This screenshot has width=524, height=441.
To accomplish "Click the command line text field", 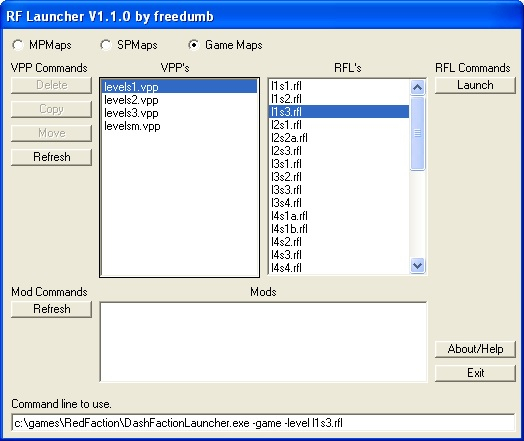I will click(x=263, y=423).
